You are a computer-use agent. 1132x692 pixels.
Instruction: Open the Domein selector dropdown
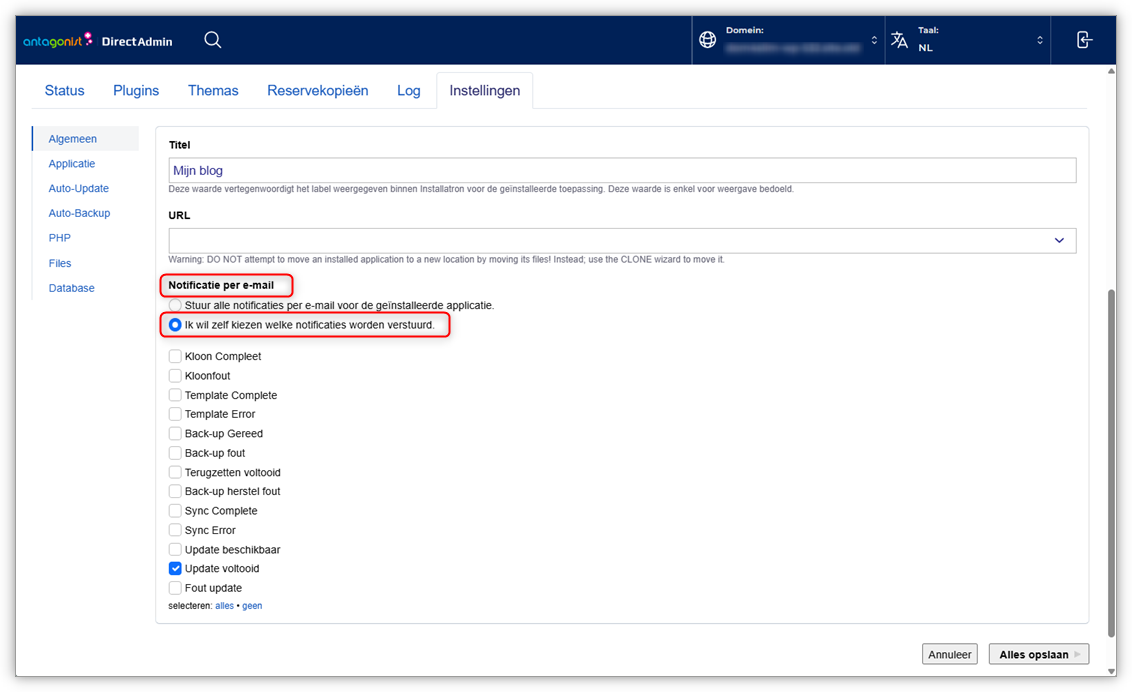790,40
